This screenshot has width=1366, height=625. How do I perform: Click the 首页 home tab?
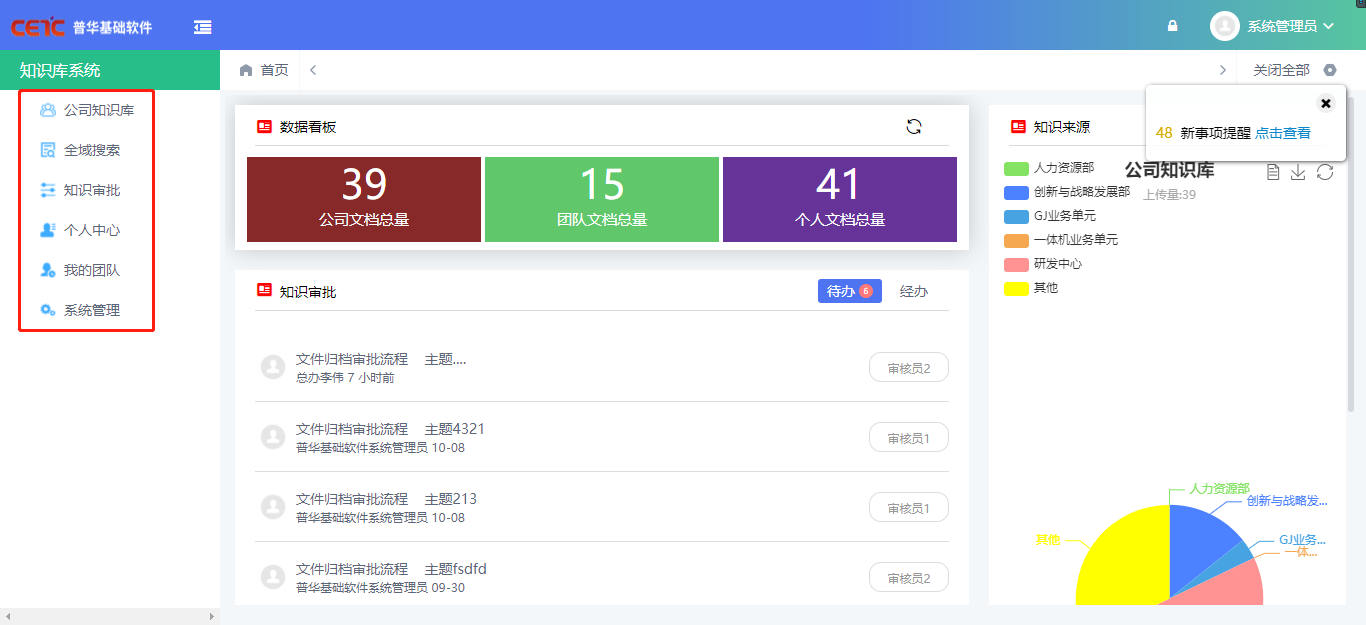coord(264,70)
